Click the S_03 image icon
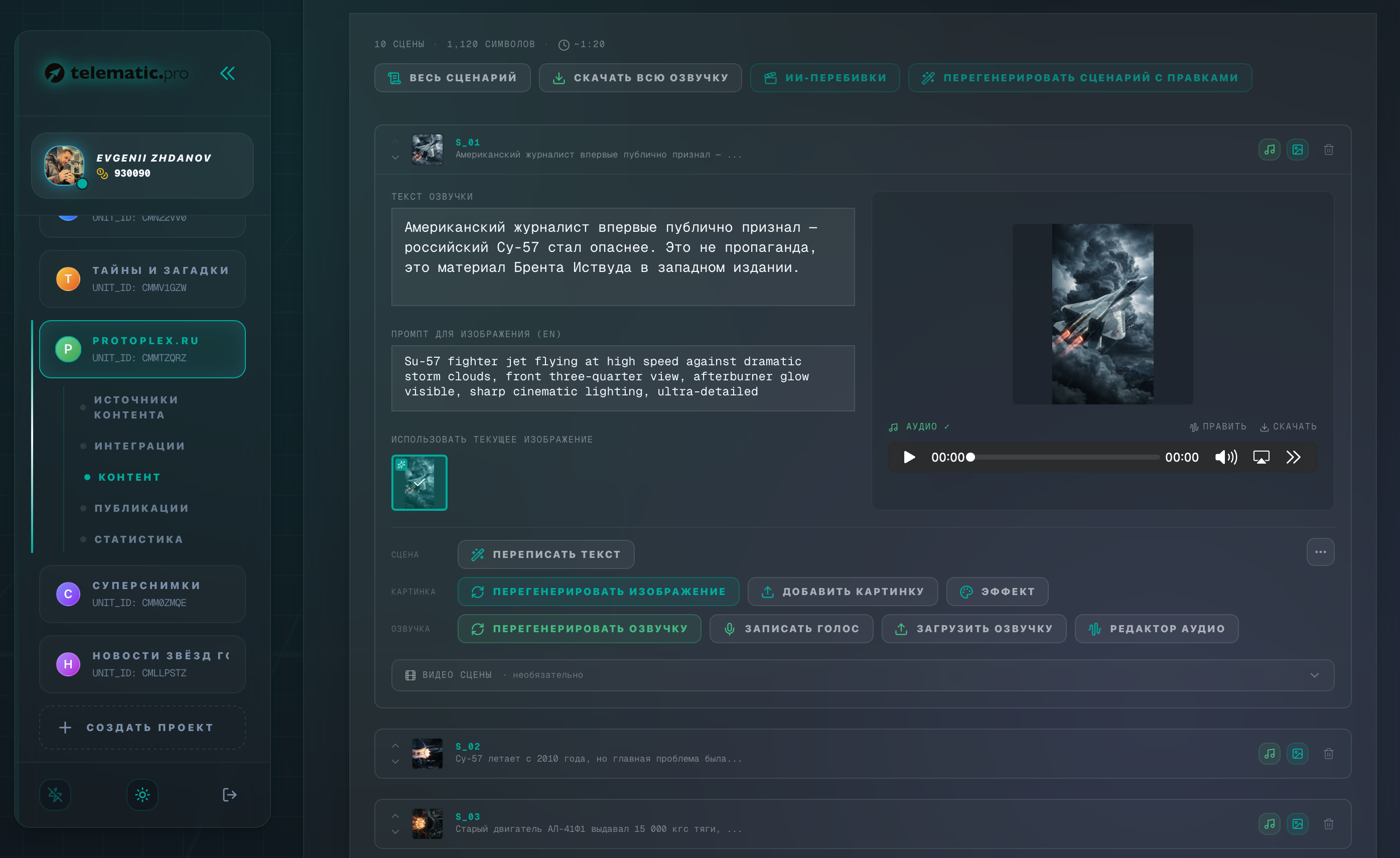This screenshot has width=1400, height=858. 1297,824
